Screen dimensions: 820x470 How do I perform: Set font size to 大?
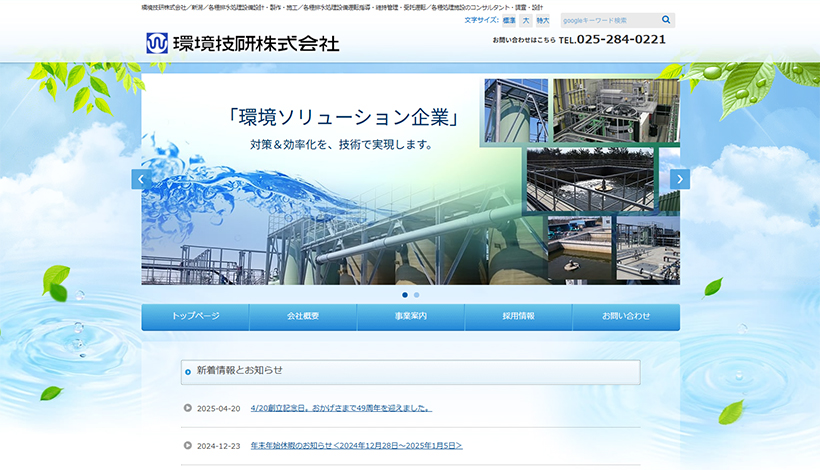(526, 20)
